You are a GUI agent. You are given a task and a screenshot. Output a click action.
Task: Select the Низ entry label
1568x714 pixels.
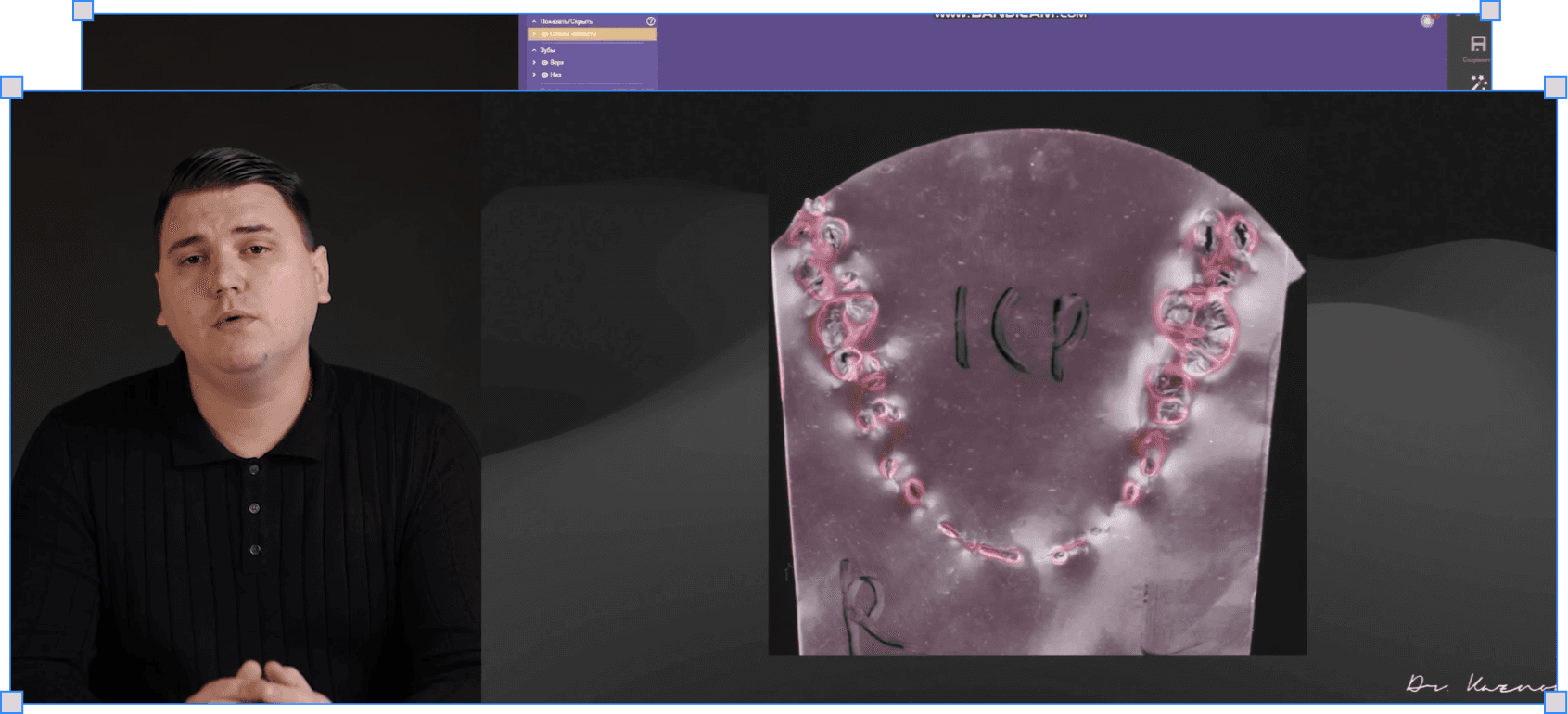pos(555,75)
